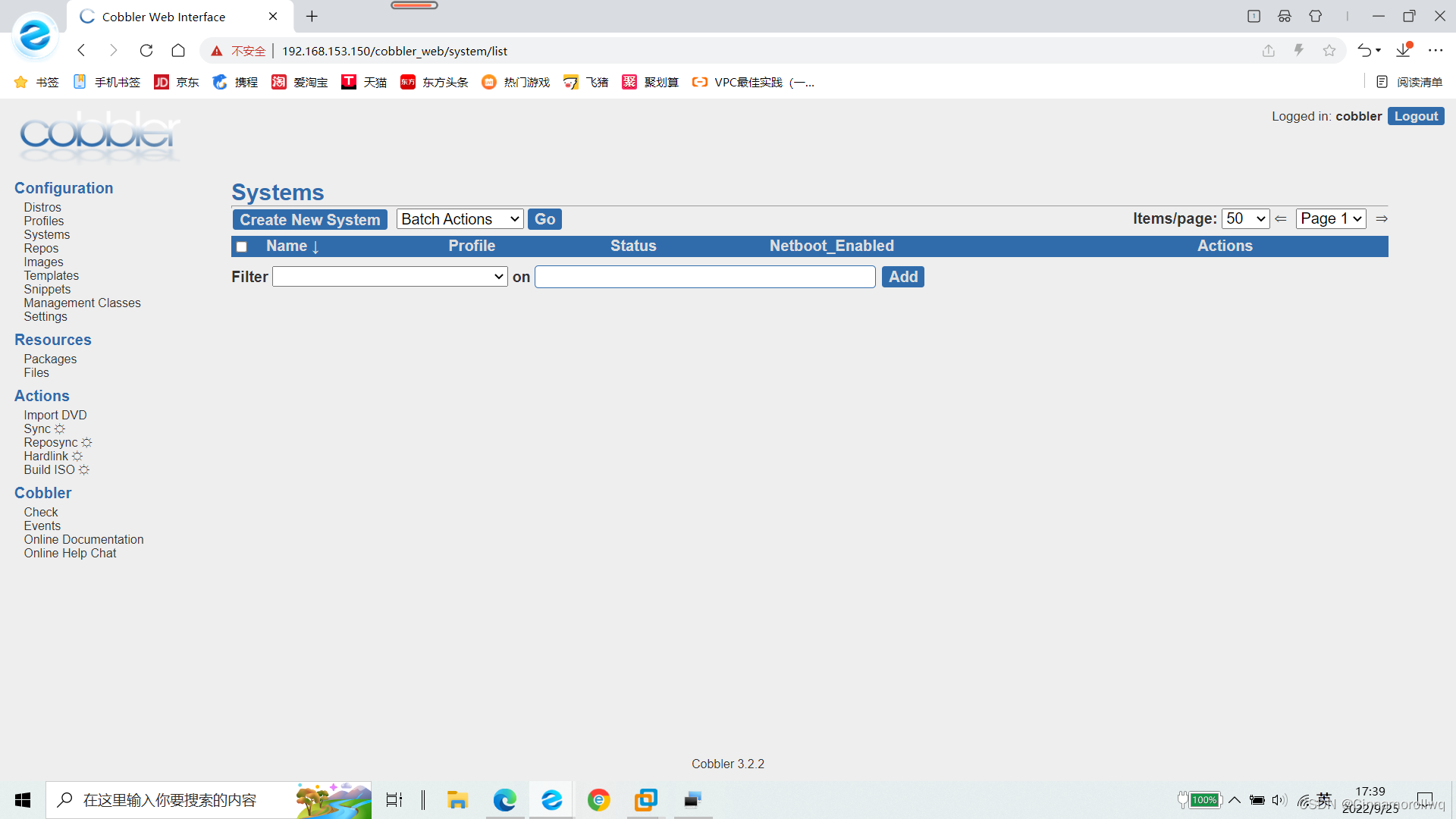Open Distros in the Configuration menu
Screen dimensions: 1456x819
click(42, 207)
